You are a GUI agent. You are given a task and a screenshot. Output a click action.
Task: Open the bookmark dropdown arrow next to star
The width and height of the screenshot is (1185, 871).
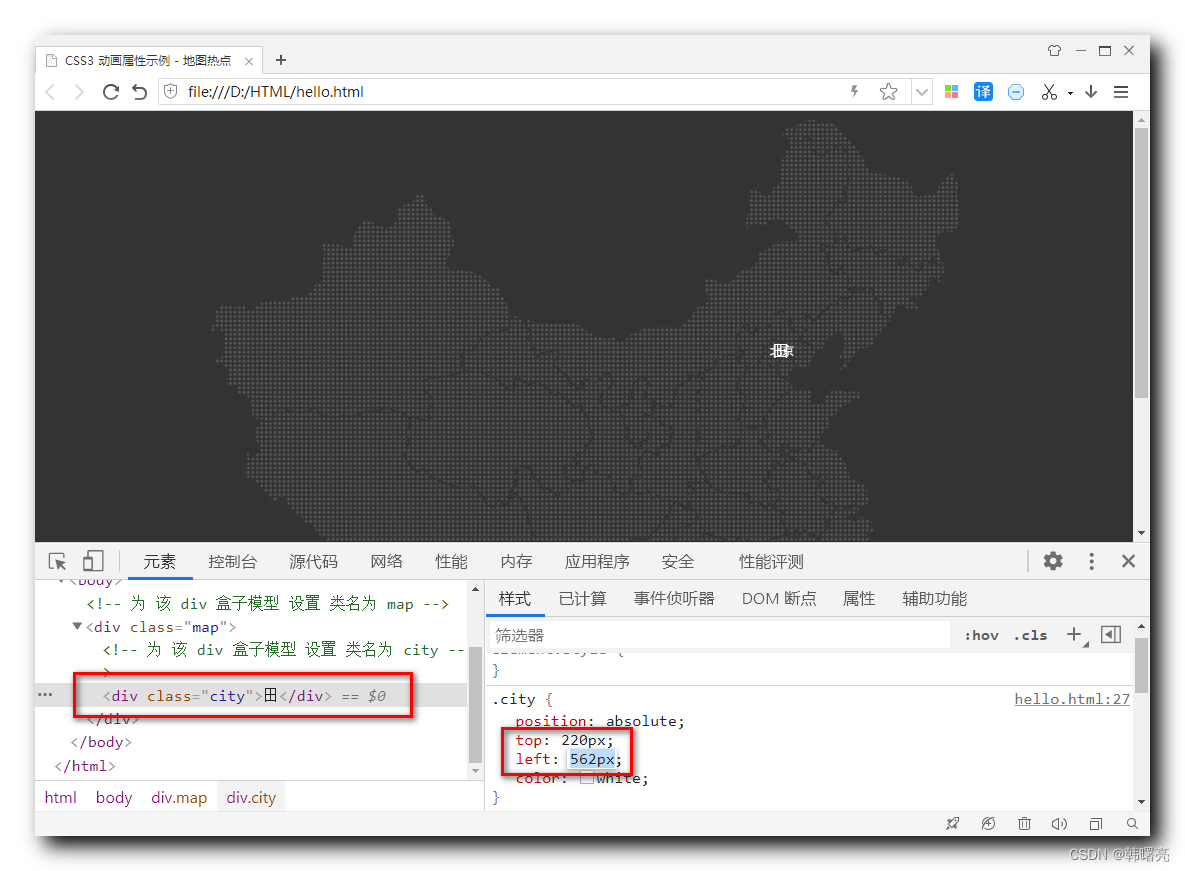point(921,92)
